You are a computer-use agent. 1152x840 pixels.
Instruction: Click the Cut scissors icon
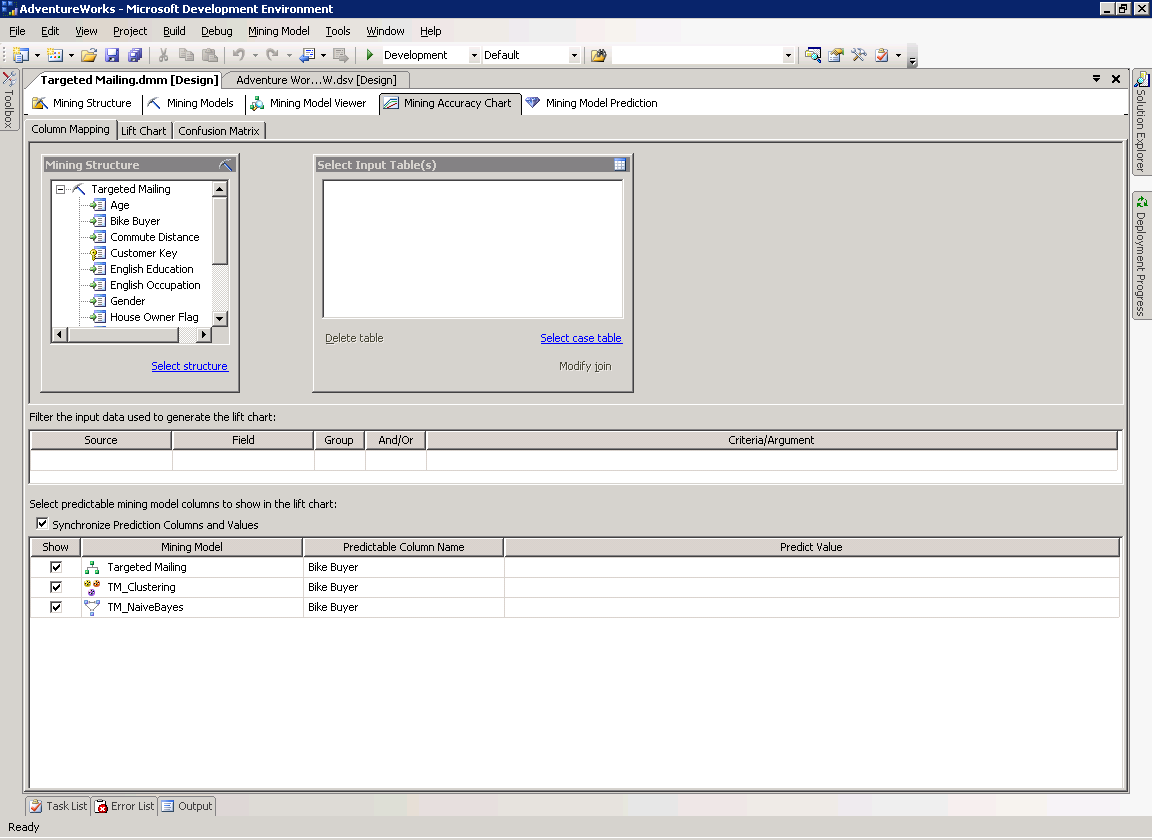pyautogui.click(x=164, y=55)
